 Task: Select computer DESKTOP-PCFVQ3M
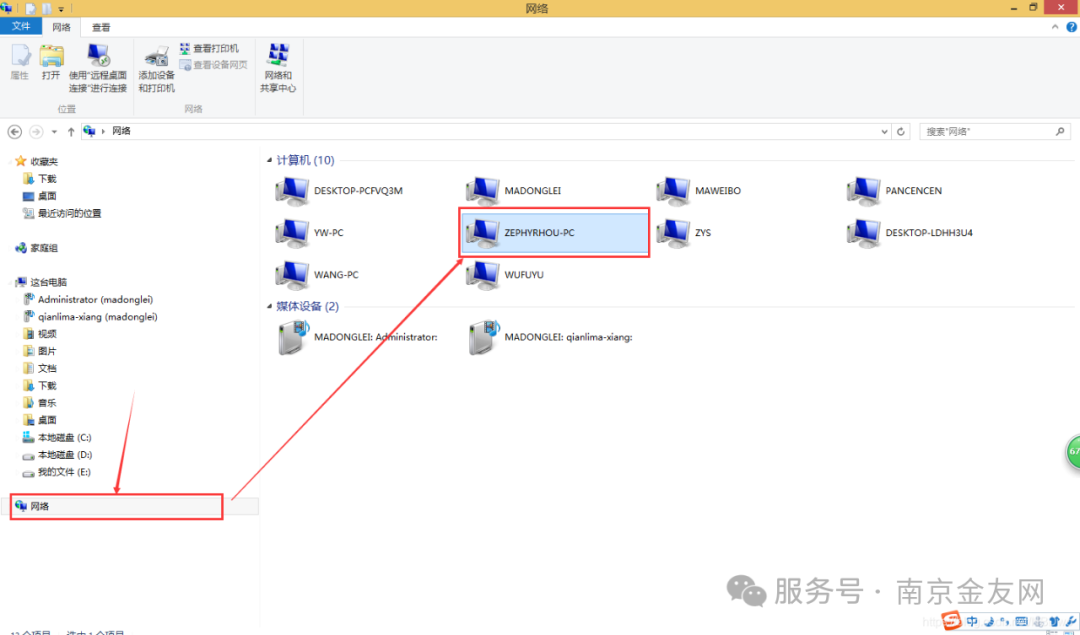[339, 191]
